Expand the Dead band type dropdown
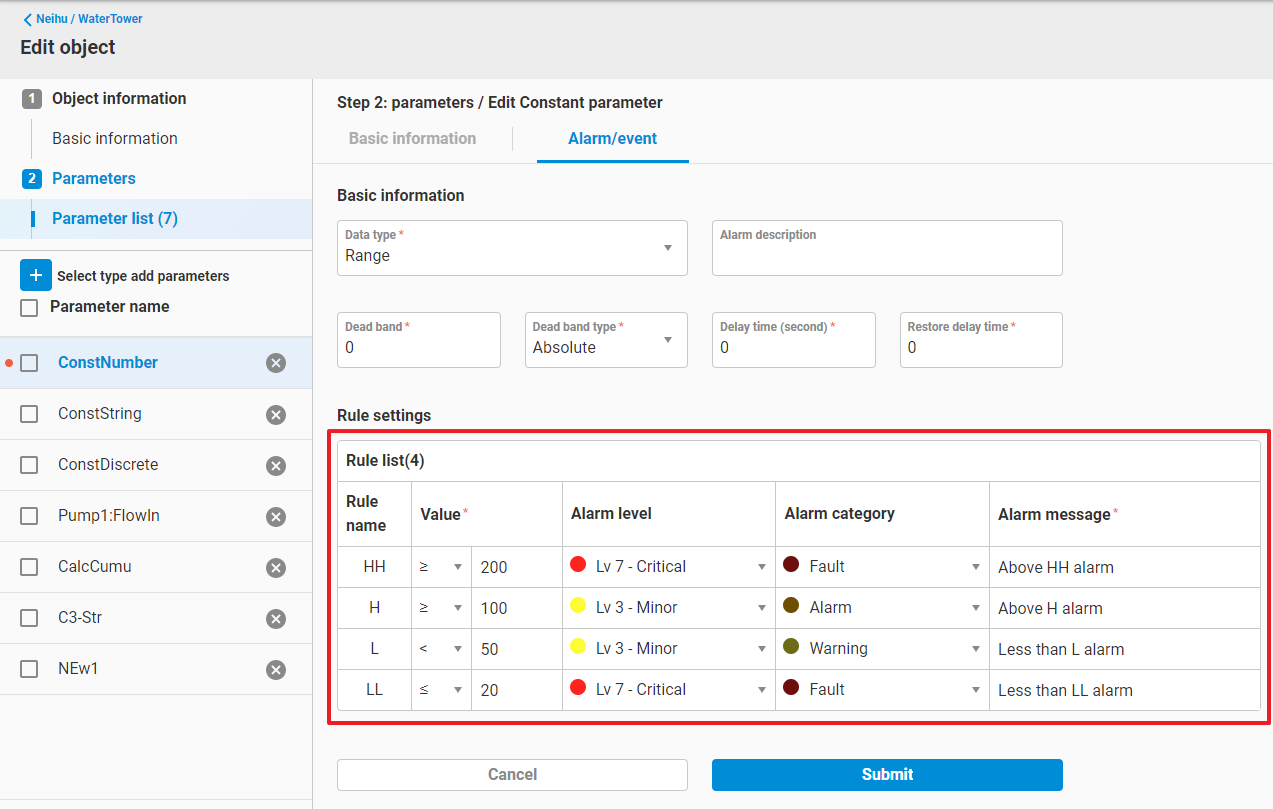Image resolution: width=1273 pixels, height=809 pixels. [x=606, y=340]
